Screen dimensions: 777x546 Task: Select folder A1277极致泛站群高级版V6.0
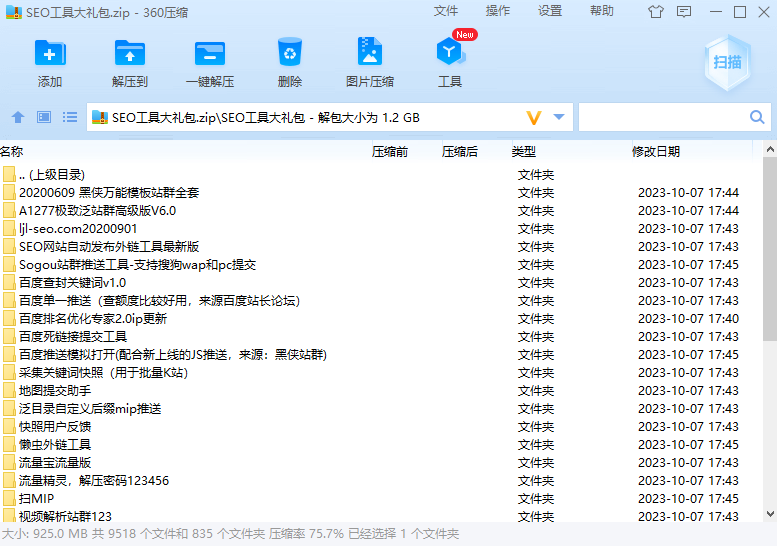tap(381, 211)
